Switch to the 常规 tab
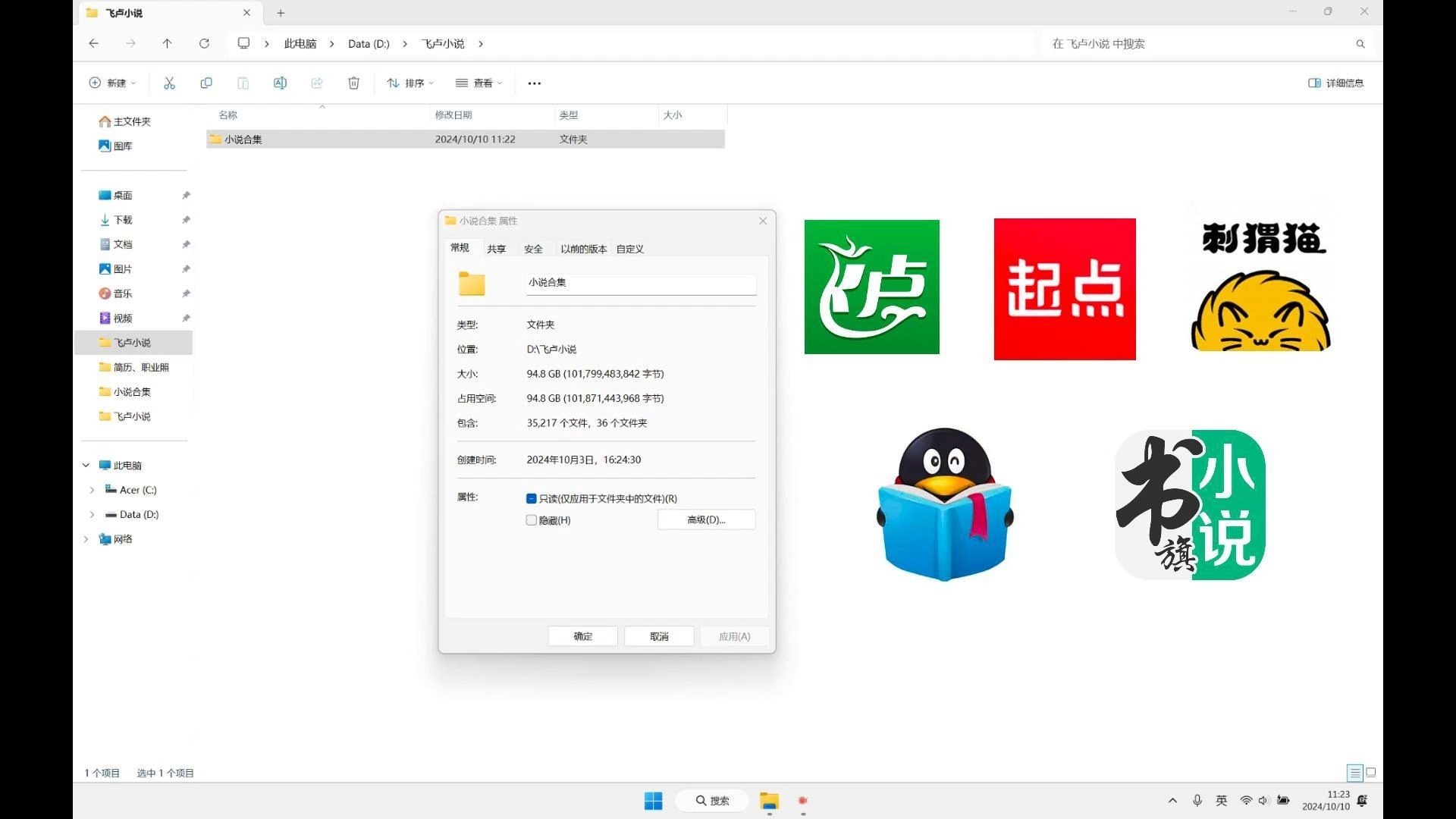This screenshot has height=819, width=1456. click(460, 248)
